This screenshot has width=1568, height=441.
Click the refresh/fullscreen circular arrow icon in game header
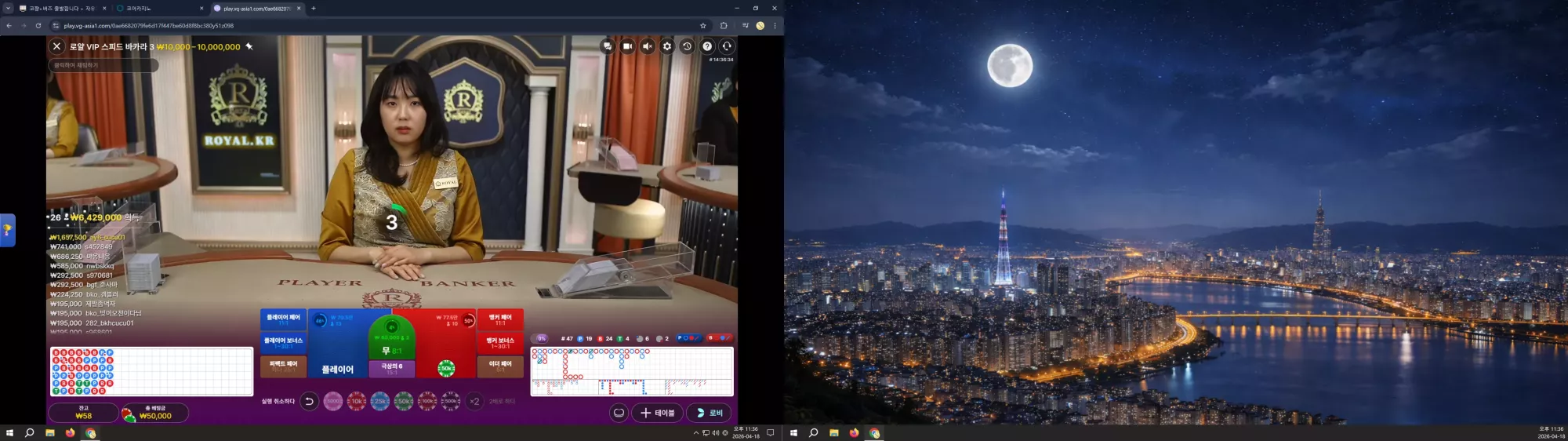(727, 46)
